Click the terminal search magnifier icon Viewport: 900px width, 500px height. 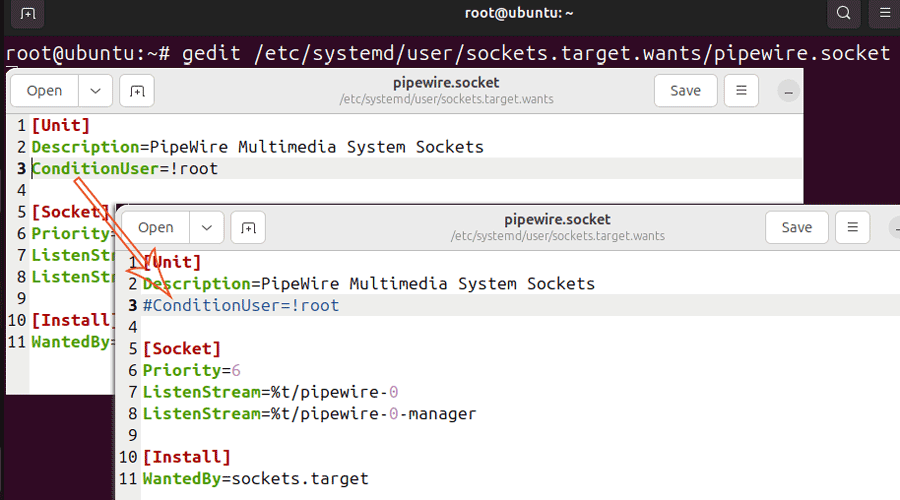point(843,13)
